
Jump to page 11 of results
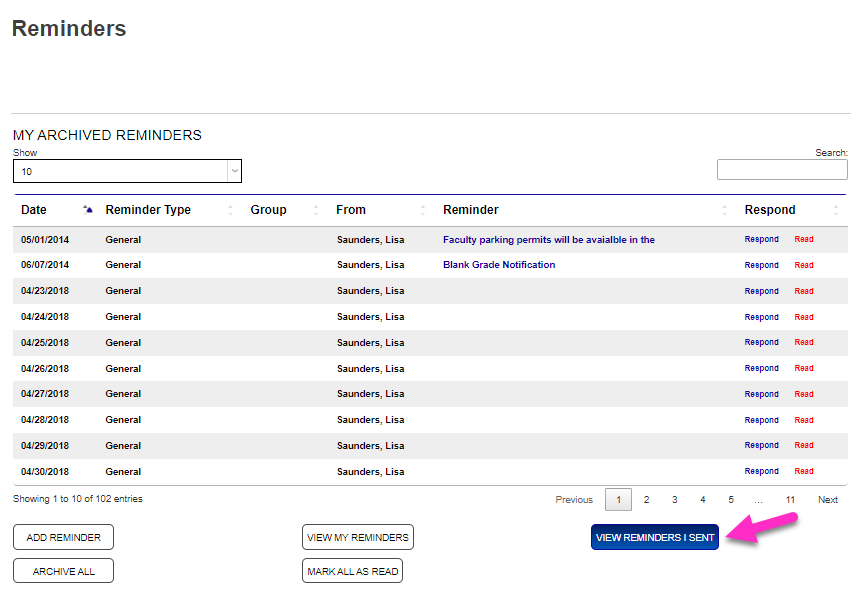790,500
